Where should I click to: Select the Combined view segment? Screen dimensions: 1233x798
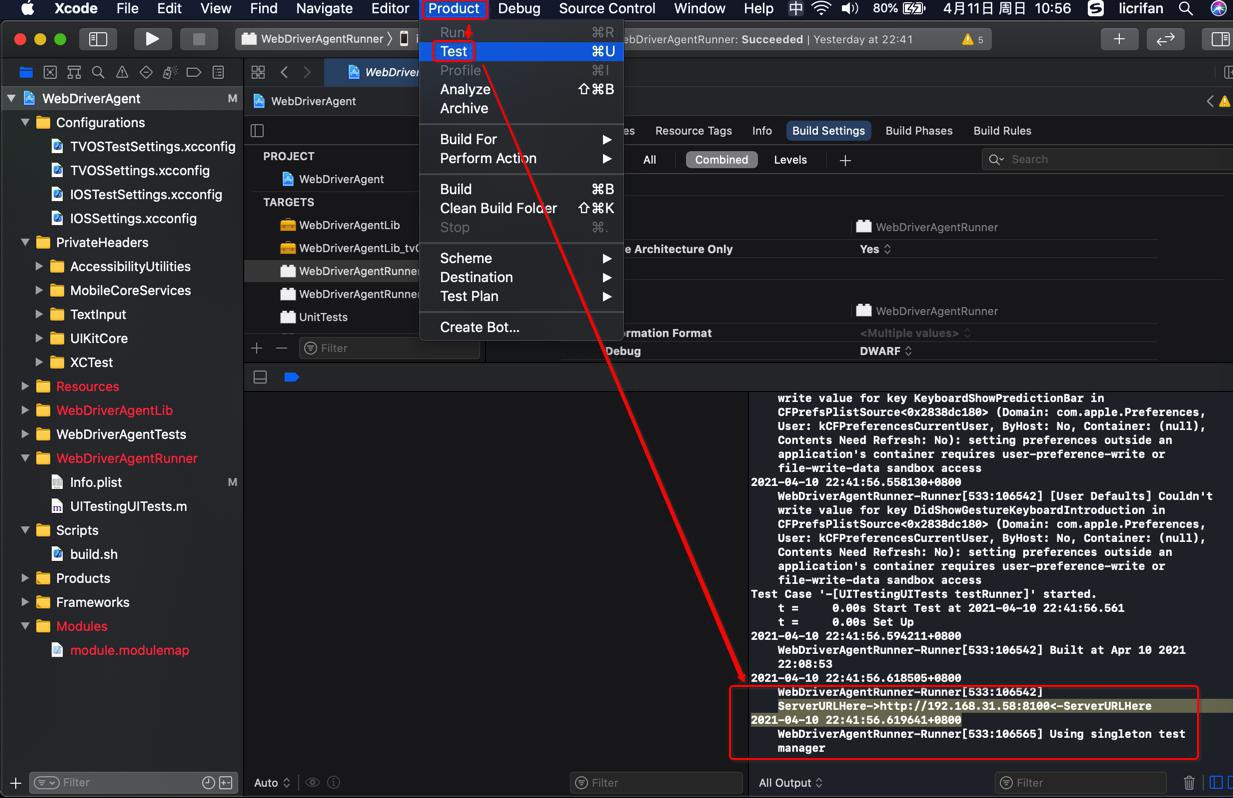[x=721, y=160]
